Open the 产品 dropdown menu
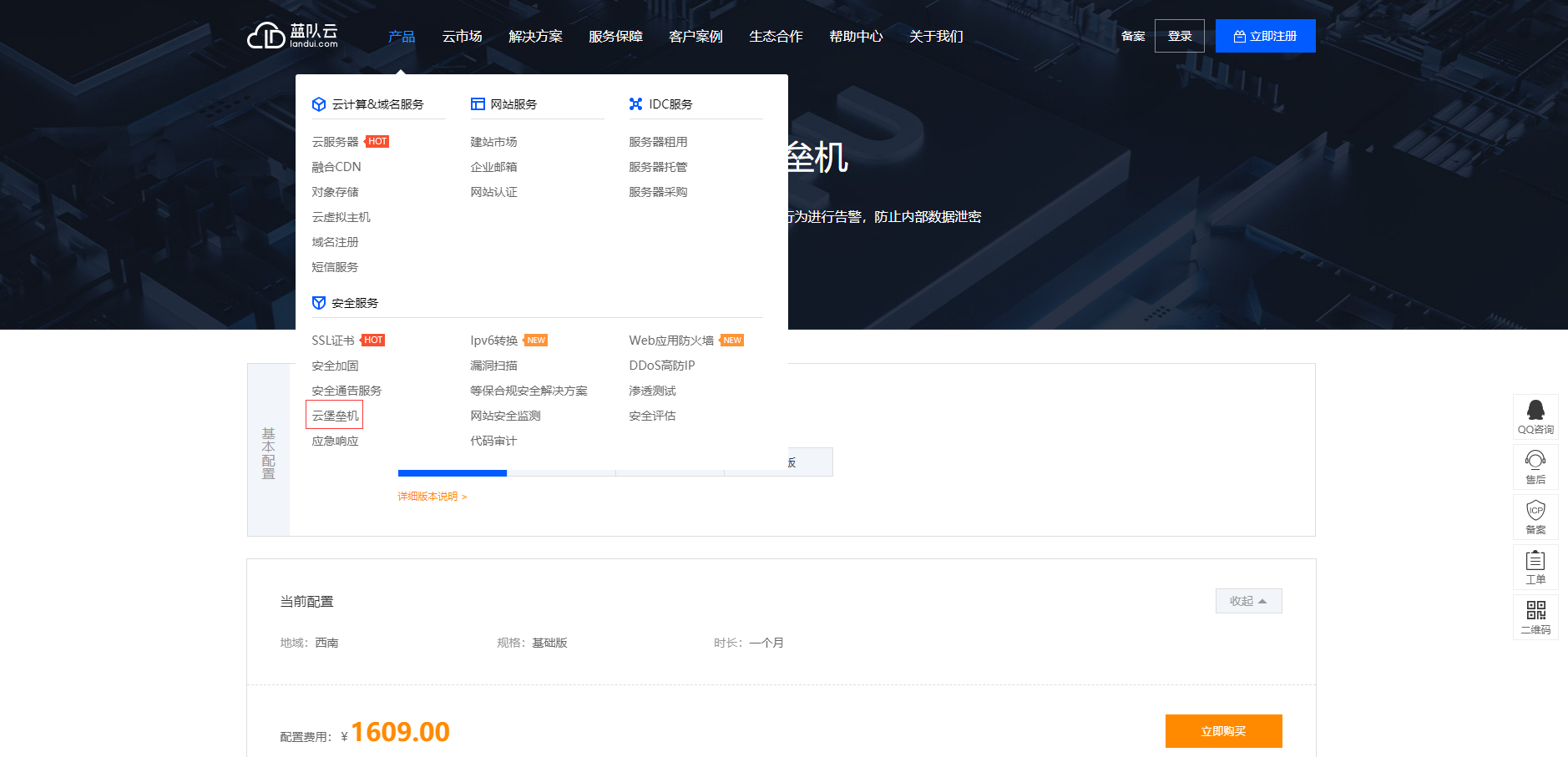 coord(401,36)
